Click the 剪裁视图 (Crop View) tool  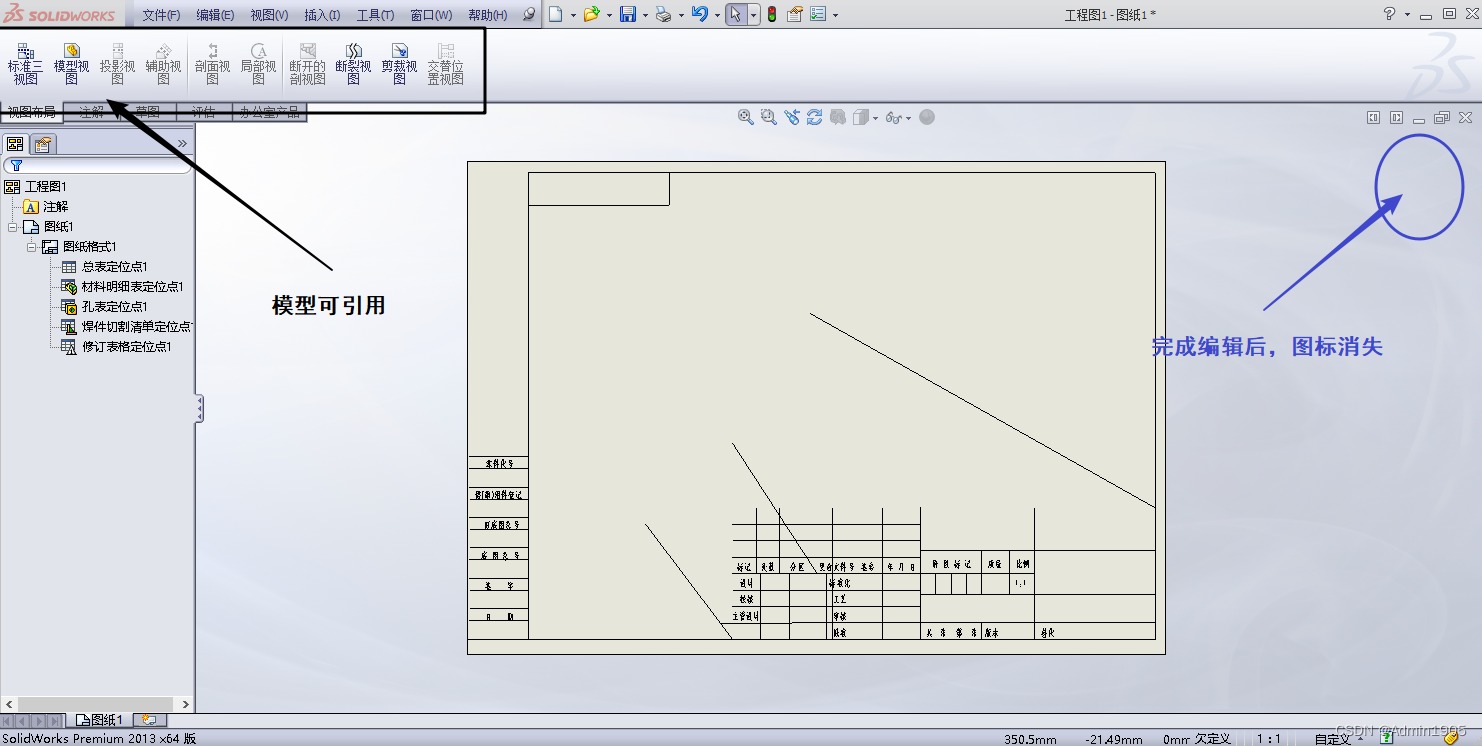point(399,64)
